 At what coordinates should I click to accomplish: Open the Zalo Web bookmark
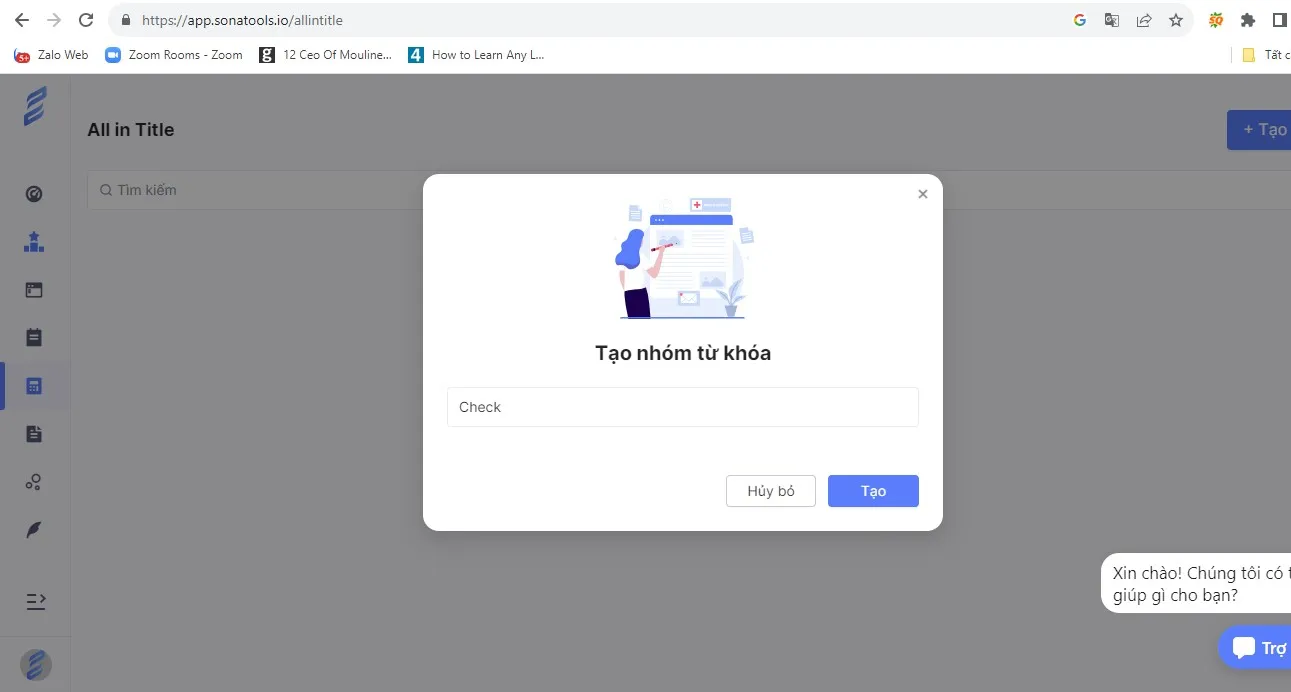pyautogui.click(x=52, y=55)
